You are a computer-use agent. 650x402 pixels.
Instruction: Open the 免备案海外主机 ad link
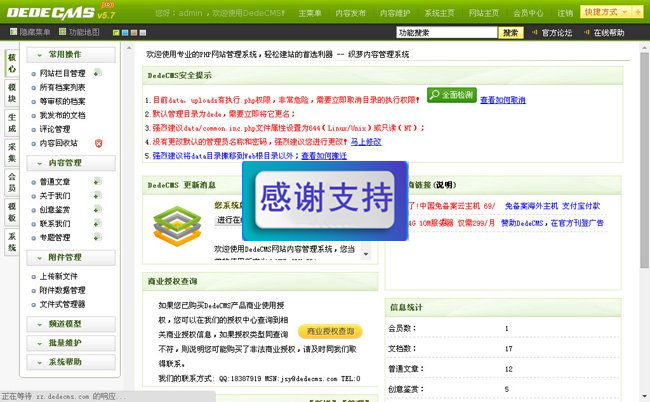[531, 206]
